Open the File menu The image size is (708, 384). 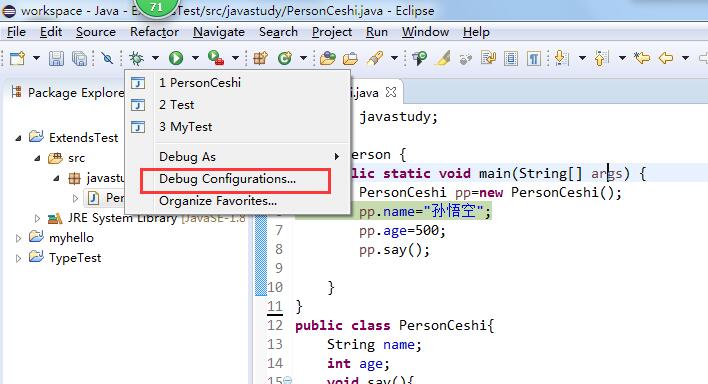coord(16,32)
